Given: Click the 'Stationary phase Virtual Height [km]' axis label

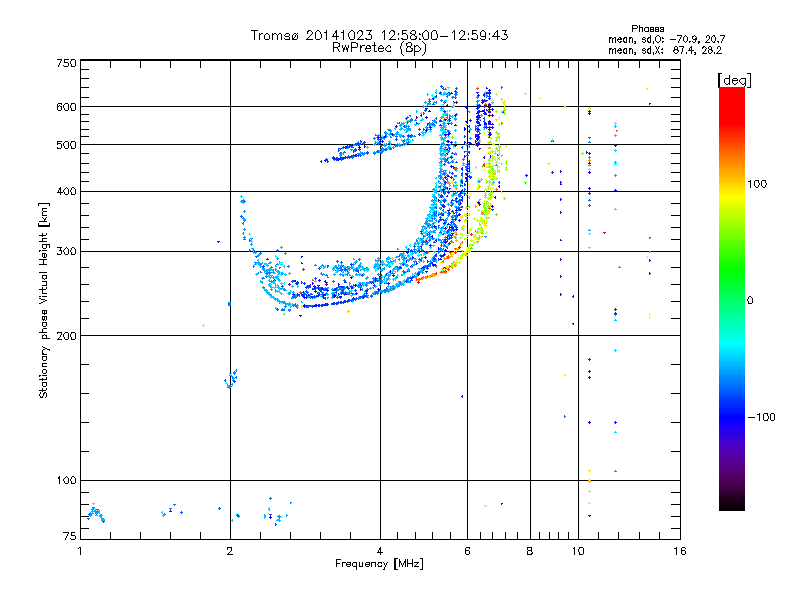Looking at the screenshot, I should point(43,300).
